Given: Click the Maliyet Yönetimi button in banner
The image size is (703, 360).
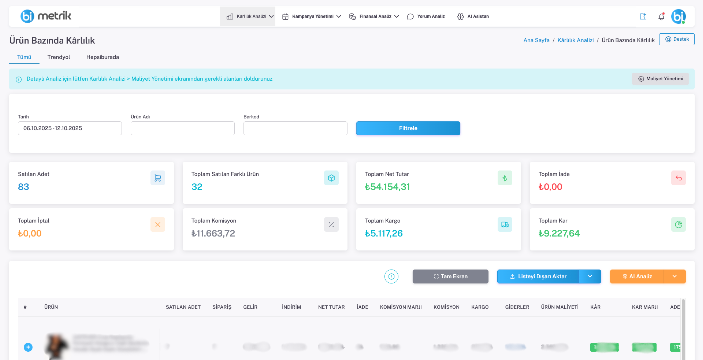Looking at the screenshot, I should pyautogui.click(x=660, y=79).
